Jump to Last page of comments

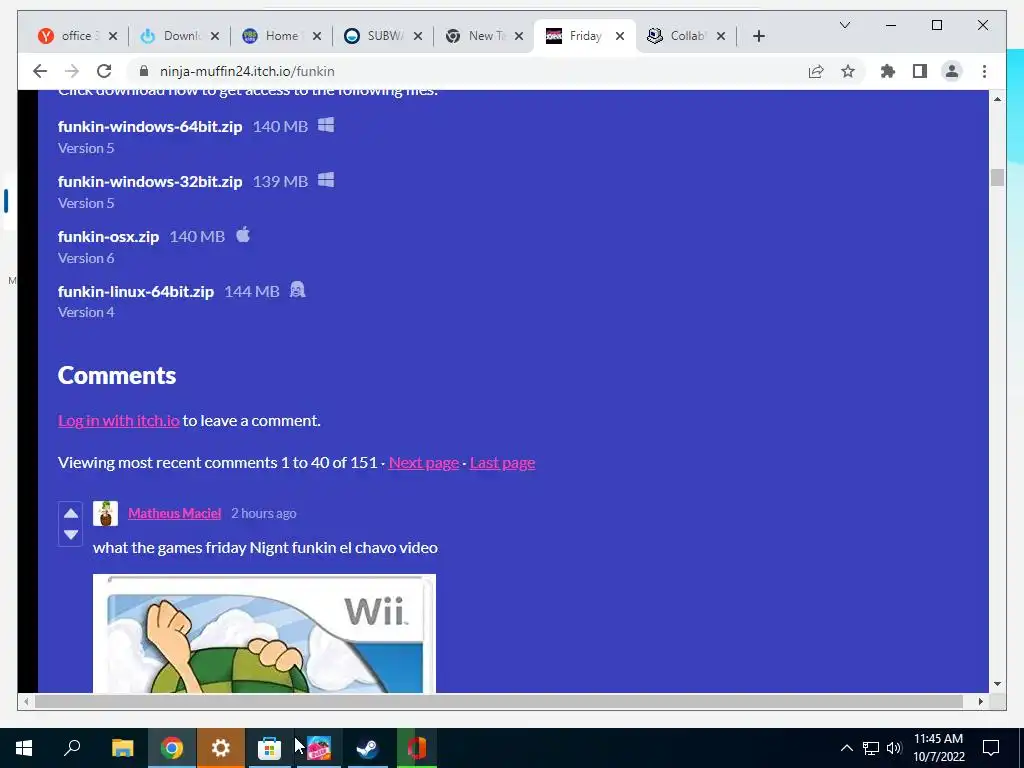pos(502,462)
